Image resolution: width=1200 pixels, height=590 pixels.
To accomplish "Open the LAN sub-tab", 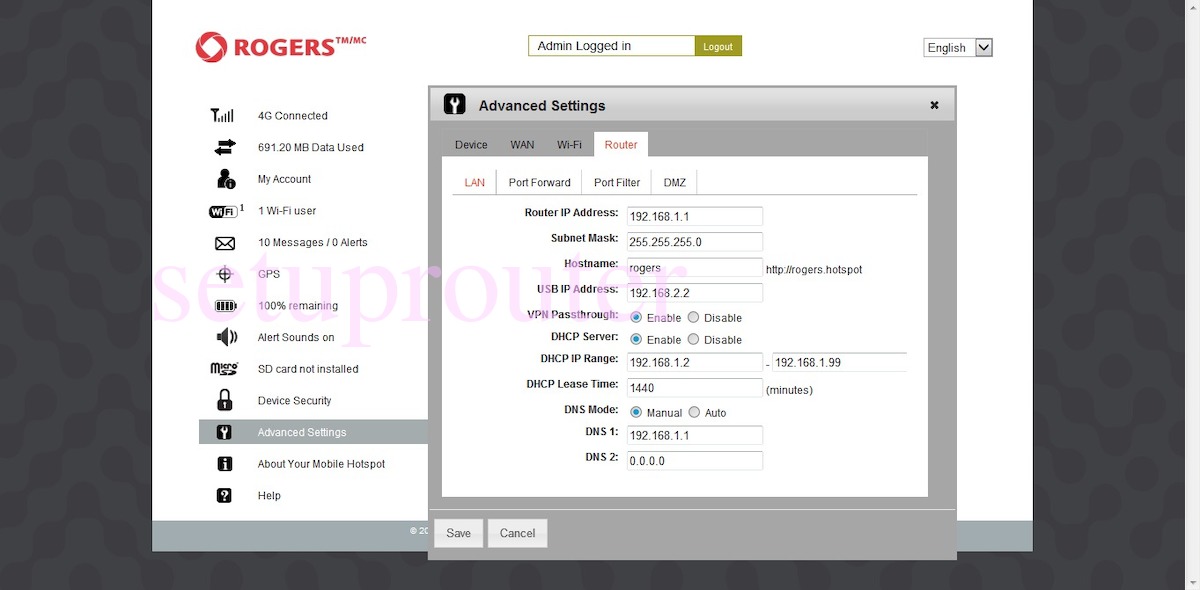I will tap(474, 182).
